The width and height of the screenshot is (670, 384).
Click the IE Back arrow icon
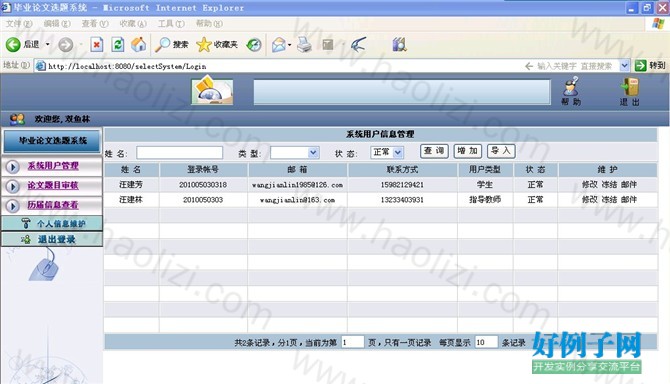click(13, 44)
